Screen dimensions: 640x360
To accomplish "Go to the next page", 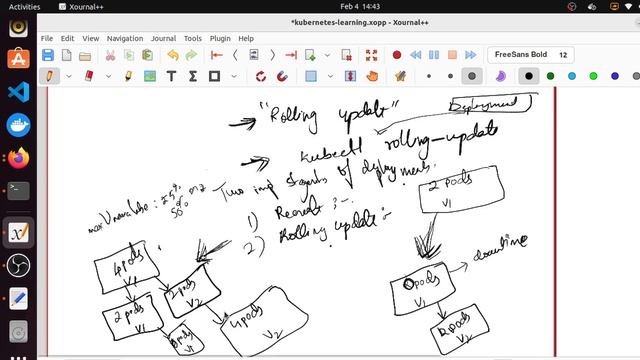I will (x=272, y=55).
